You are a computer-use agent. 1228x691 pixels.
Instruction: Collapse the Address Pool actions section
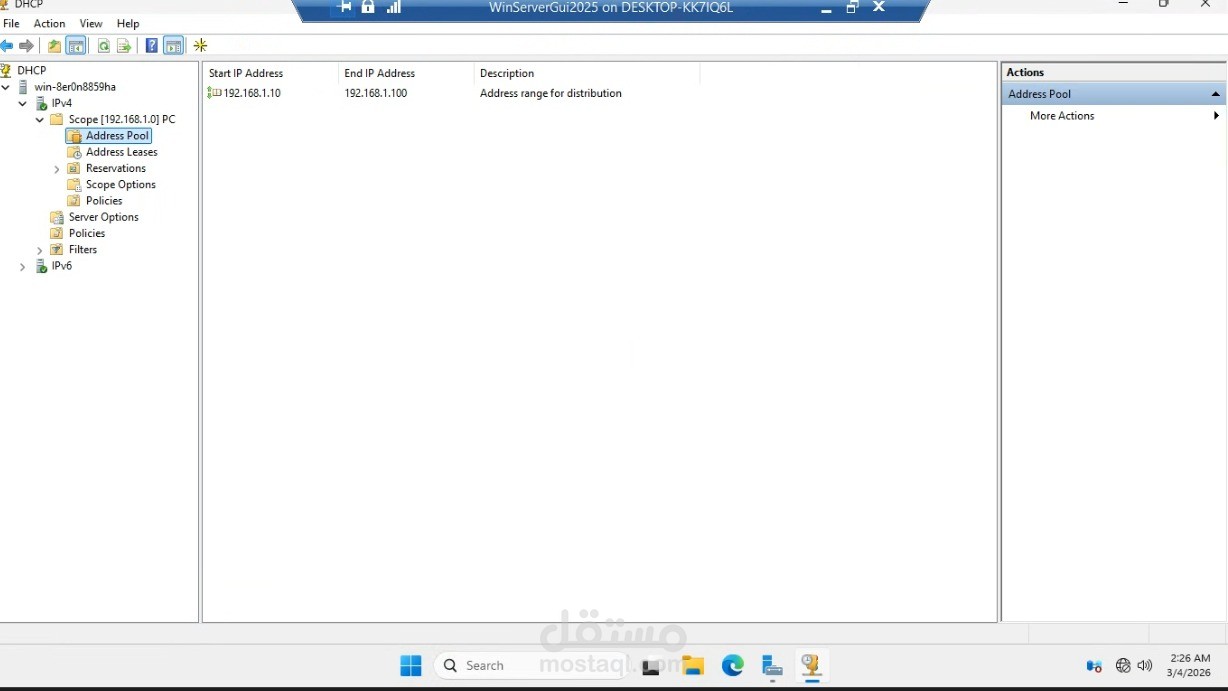coord(1216,94)
